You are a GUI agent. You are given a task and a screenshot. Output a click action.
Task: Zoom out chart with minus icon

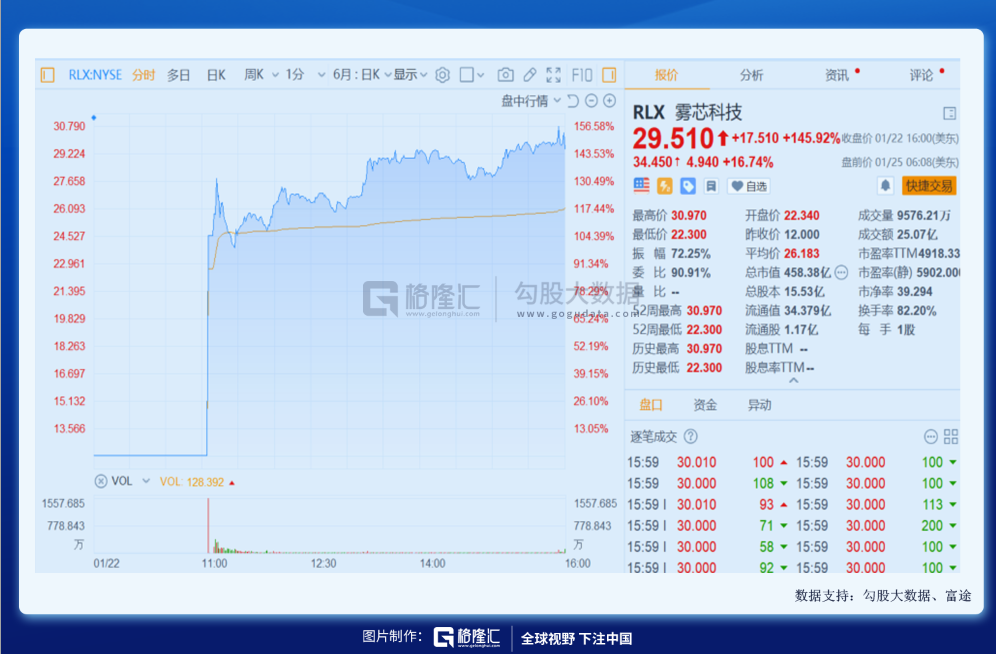(591, 101)
